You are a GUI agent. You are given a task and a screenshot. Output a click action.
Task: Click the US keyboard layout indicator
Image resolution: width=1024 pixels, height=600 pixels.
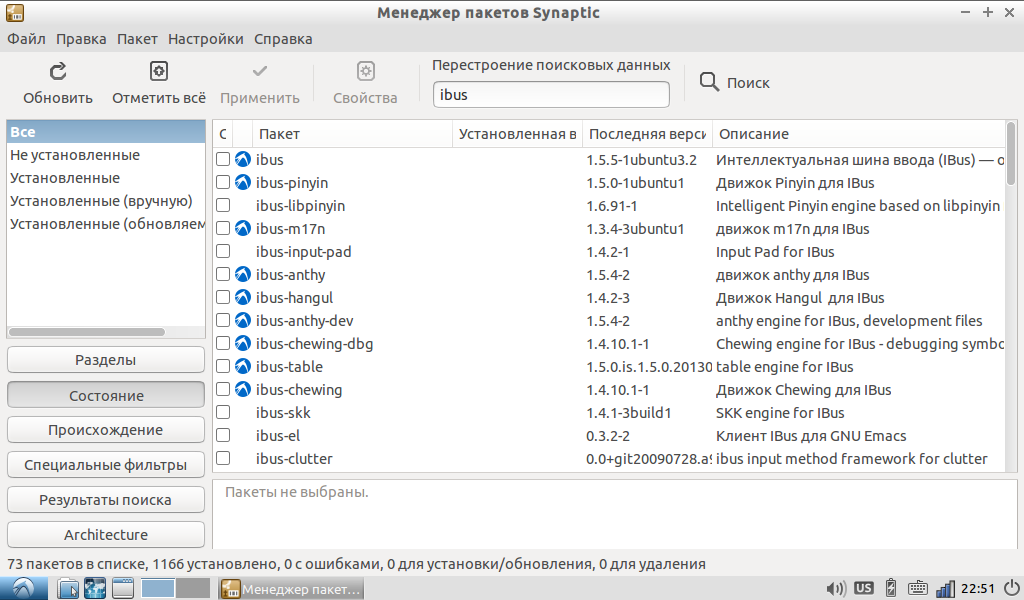tap(863, 588)
